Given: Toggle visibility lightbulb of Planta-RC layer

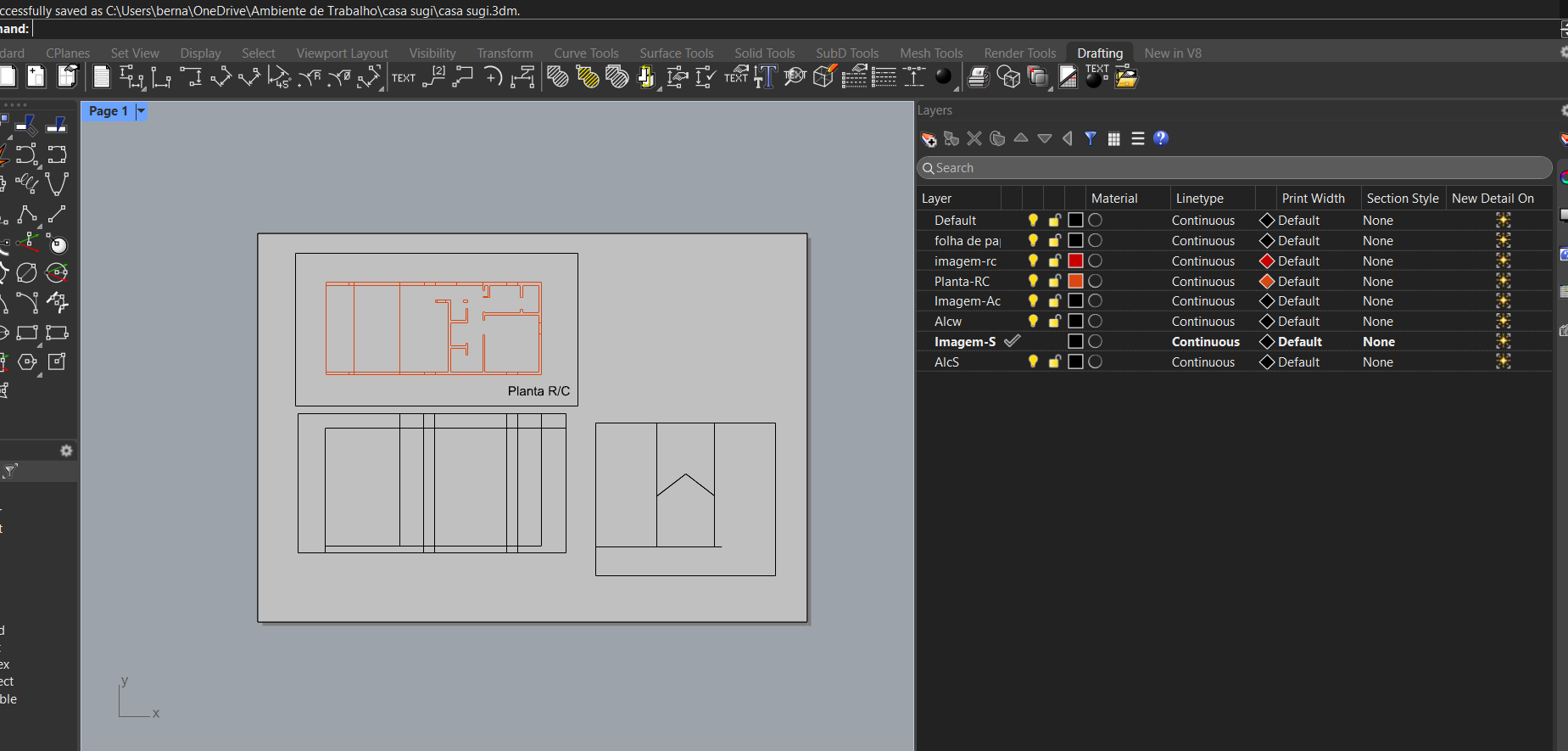Looking at the screenshot, I should point(1033,281).
